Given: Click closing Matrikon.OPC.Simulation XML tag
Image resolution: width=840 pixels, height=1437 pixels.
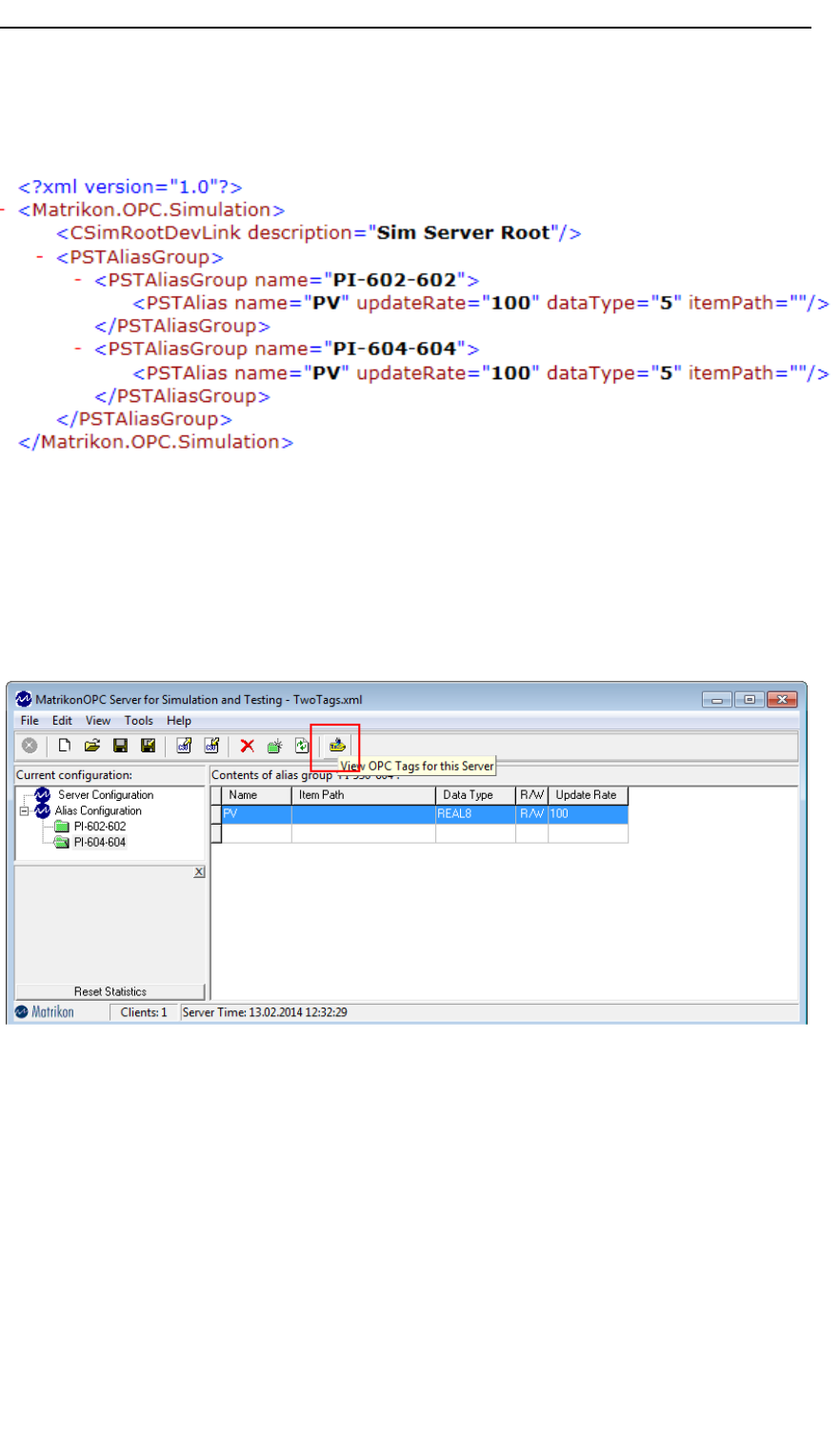Looking at the screenshot, I should [155, 442].
